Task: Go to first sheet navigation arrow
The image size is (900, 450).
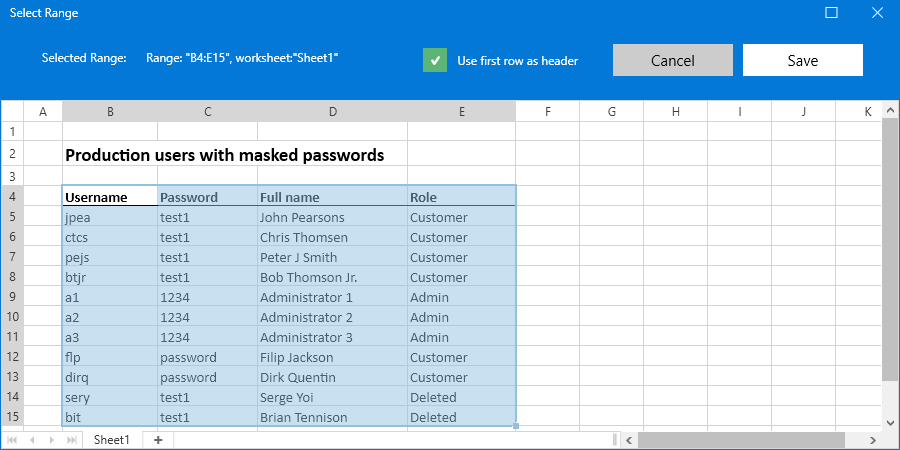Action: [13, 440]
